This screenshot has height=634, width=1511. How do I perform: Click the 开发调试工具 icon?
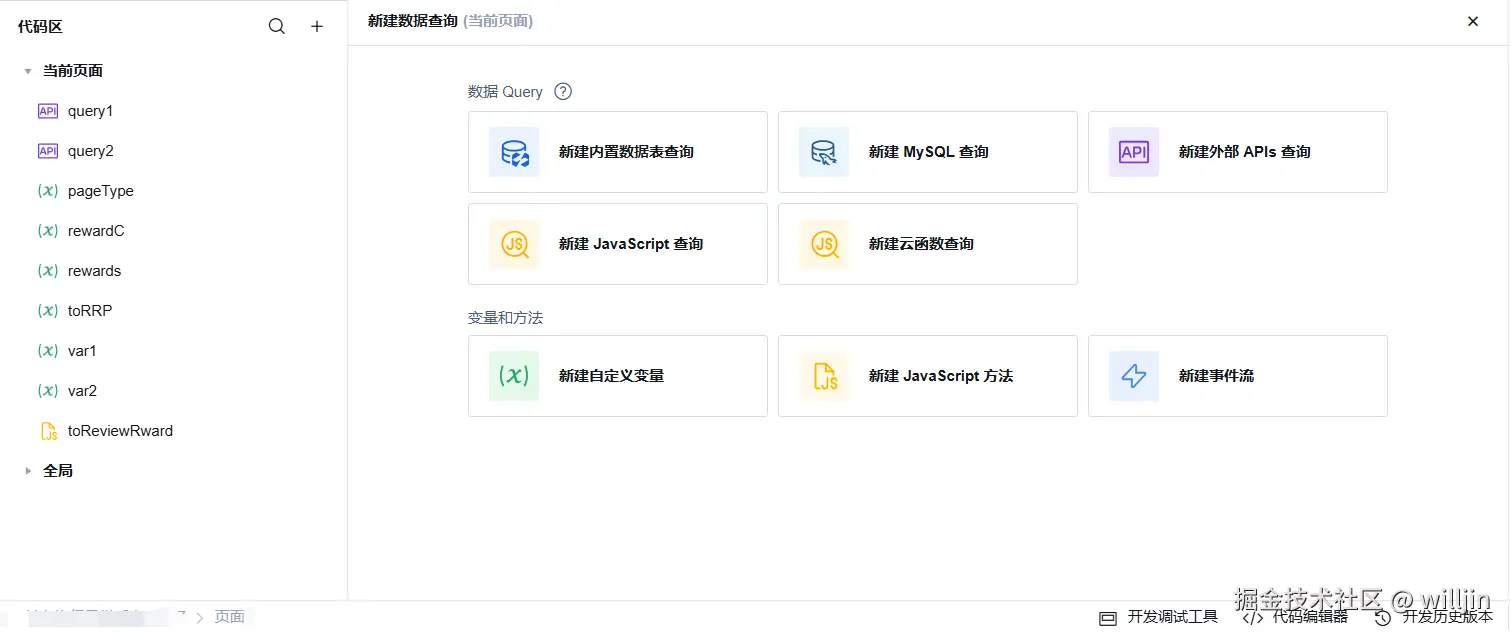point(1107,618)
